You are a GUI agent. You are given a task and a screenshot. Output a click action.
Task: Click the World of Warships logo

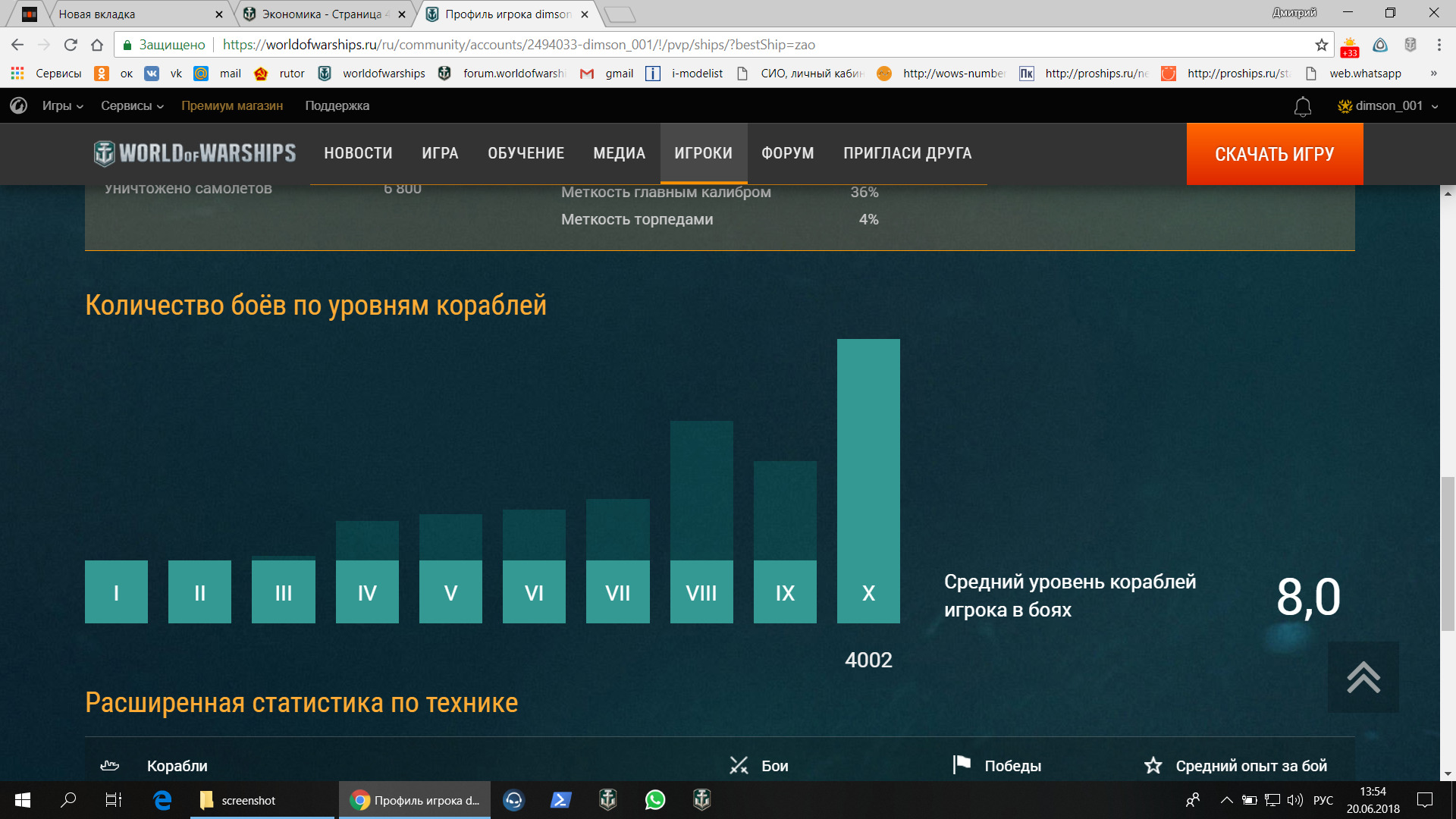point(195,153)
